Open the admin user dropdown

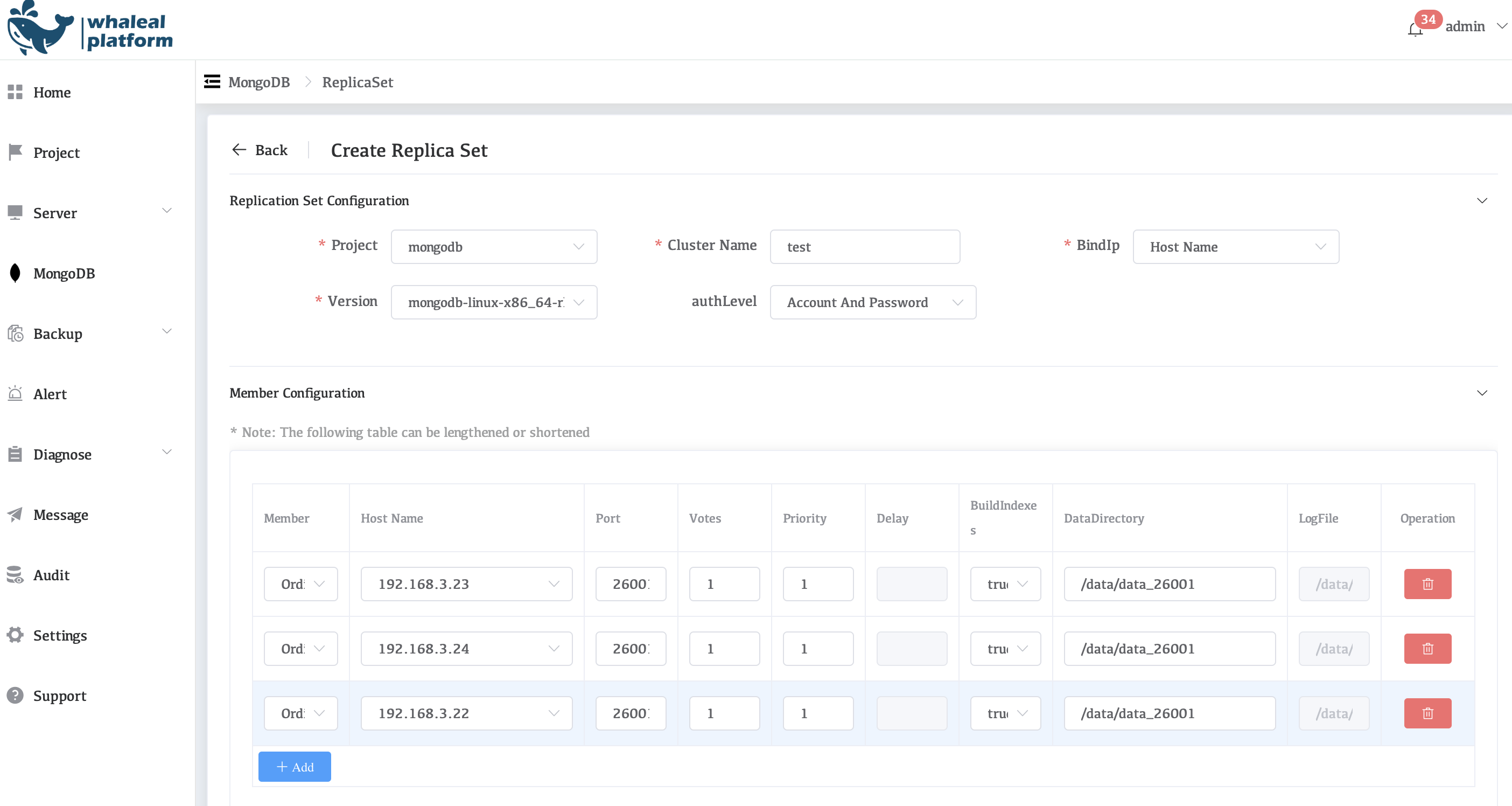pyautogui.click(x=1475, y=26)
